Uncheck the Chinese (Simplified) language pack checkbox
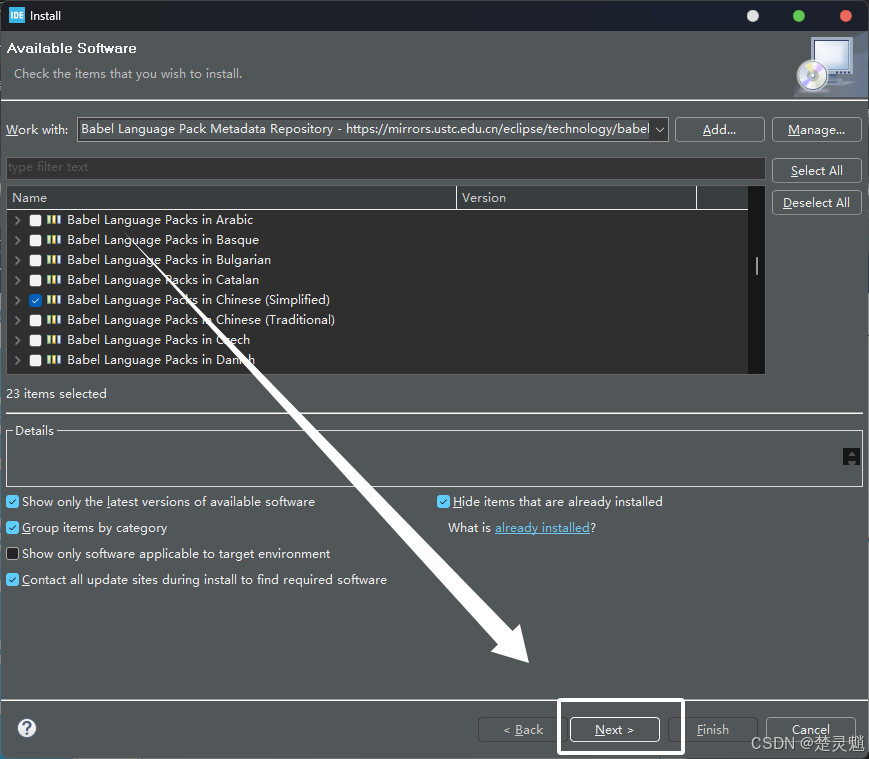 pyautogui.click(x=35, y=300)
